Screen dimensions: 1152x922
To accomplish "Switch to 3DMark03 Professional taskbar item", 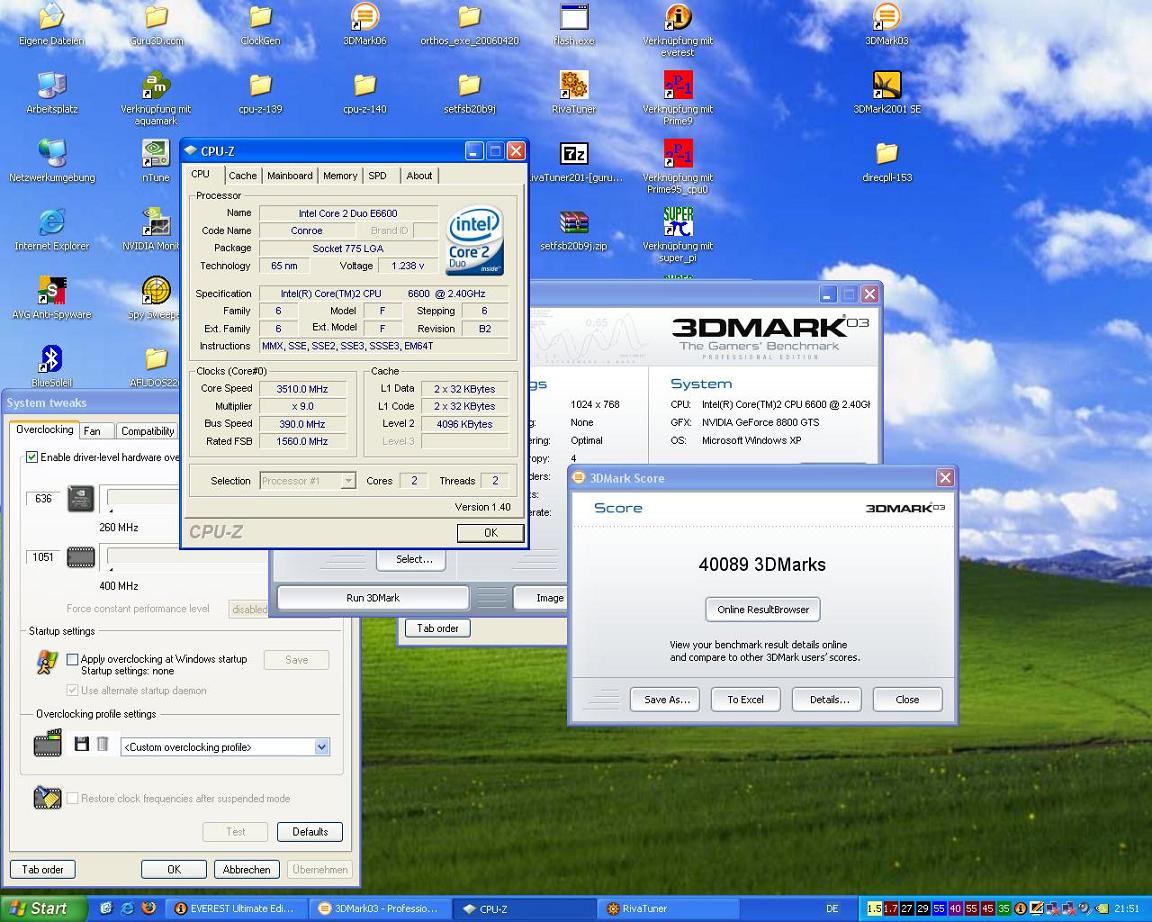I will [x=379, y=909].
